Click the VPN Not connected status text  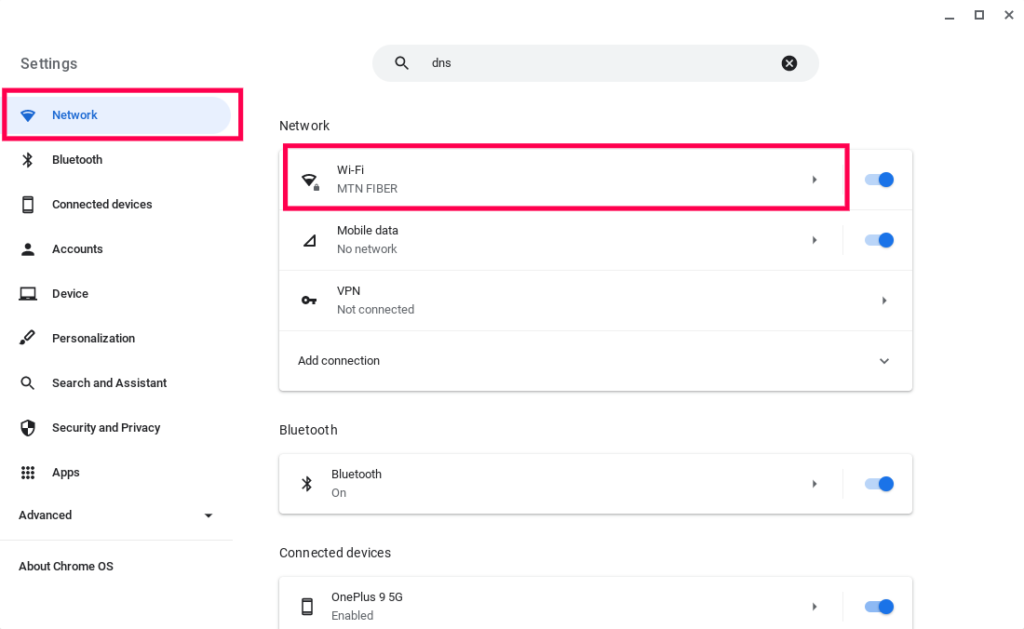(376, 310)
